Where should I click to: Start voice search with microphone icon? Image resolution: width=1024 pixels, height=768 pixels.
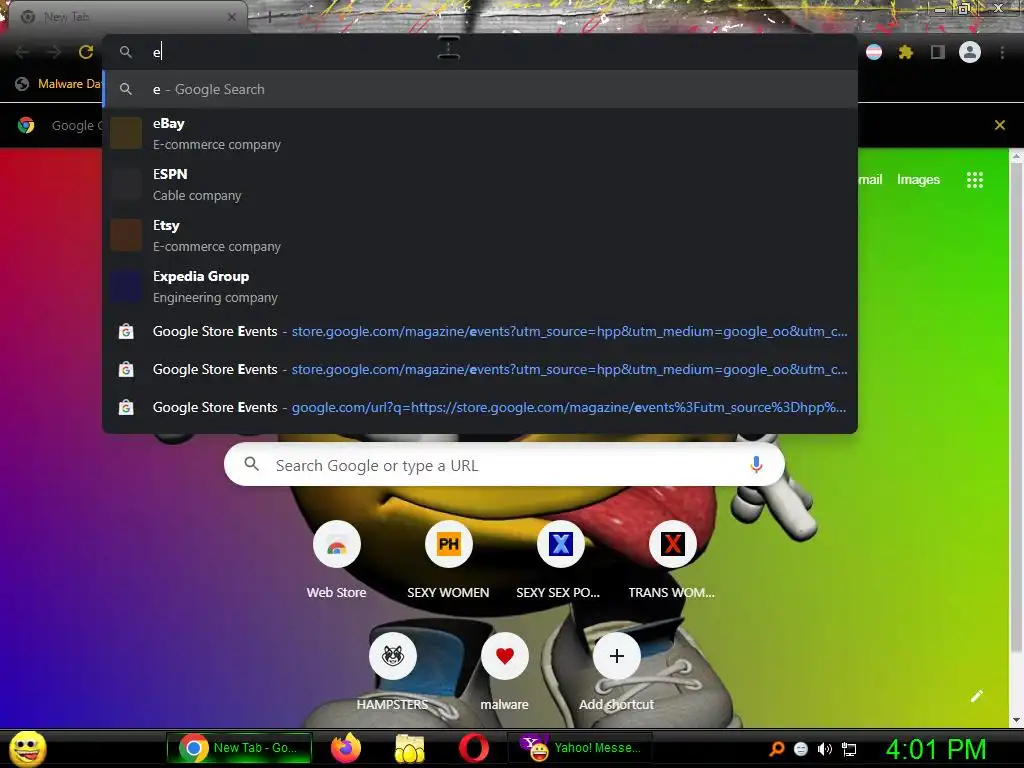756,464
